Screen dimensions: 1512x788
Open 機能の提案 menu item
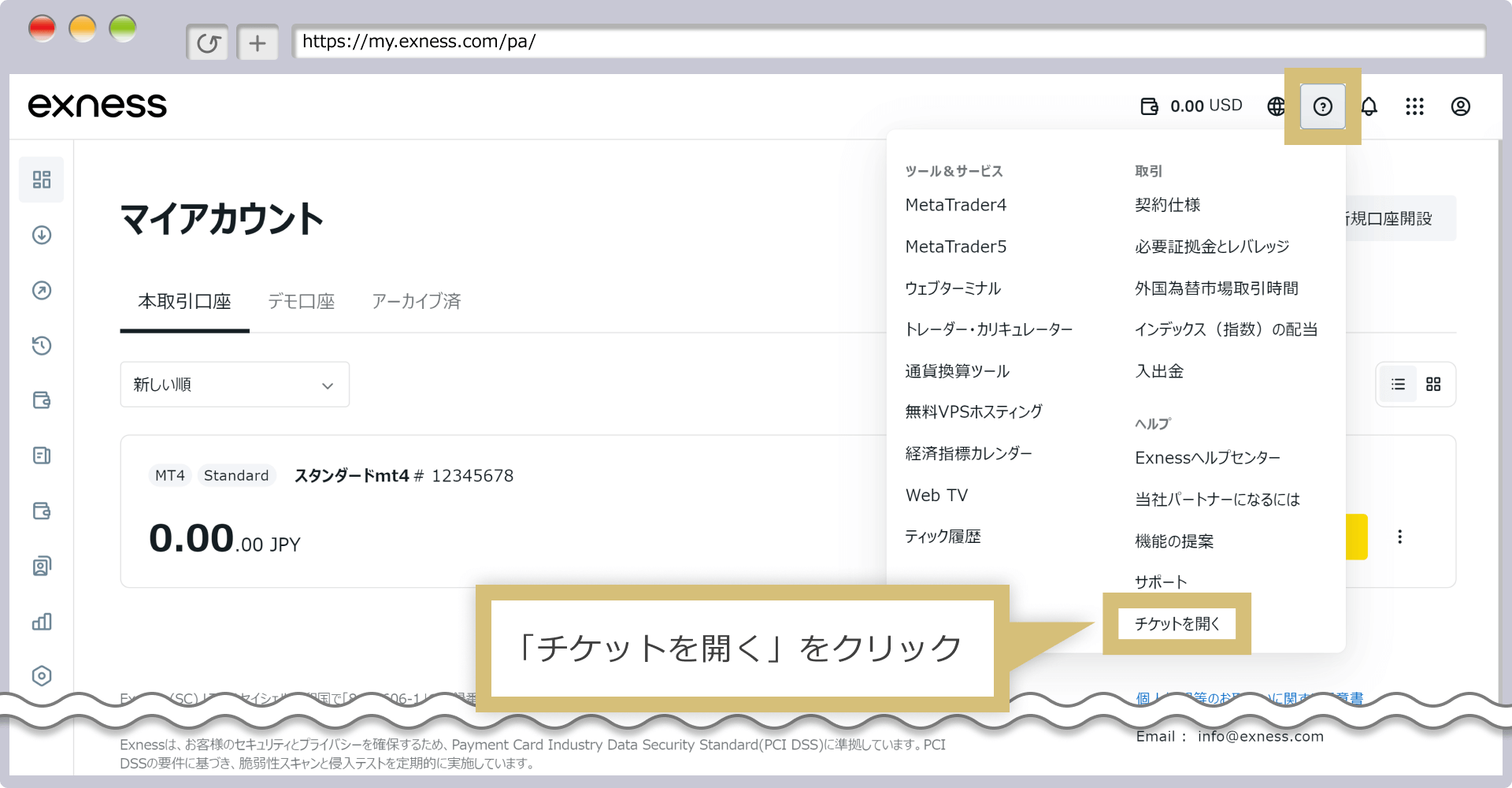[x=1174, y=541]
